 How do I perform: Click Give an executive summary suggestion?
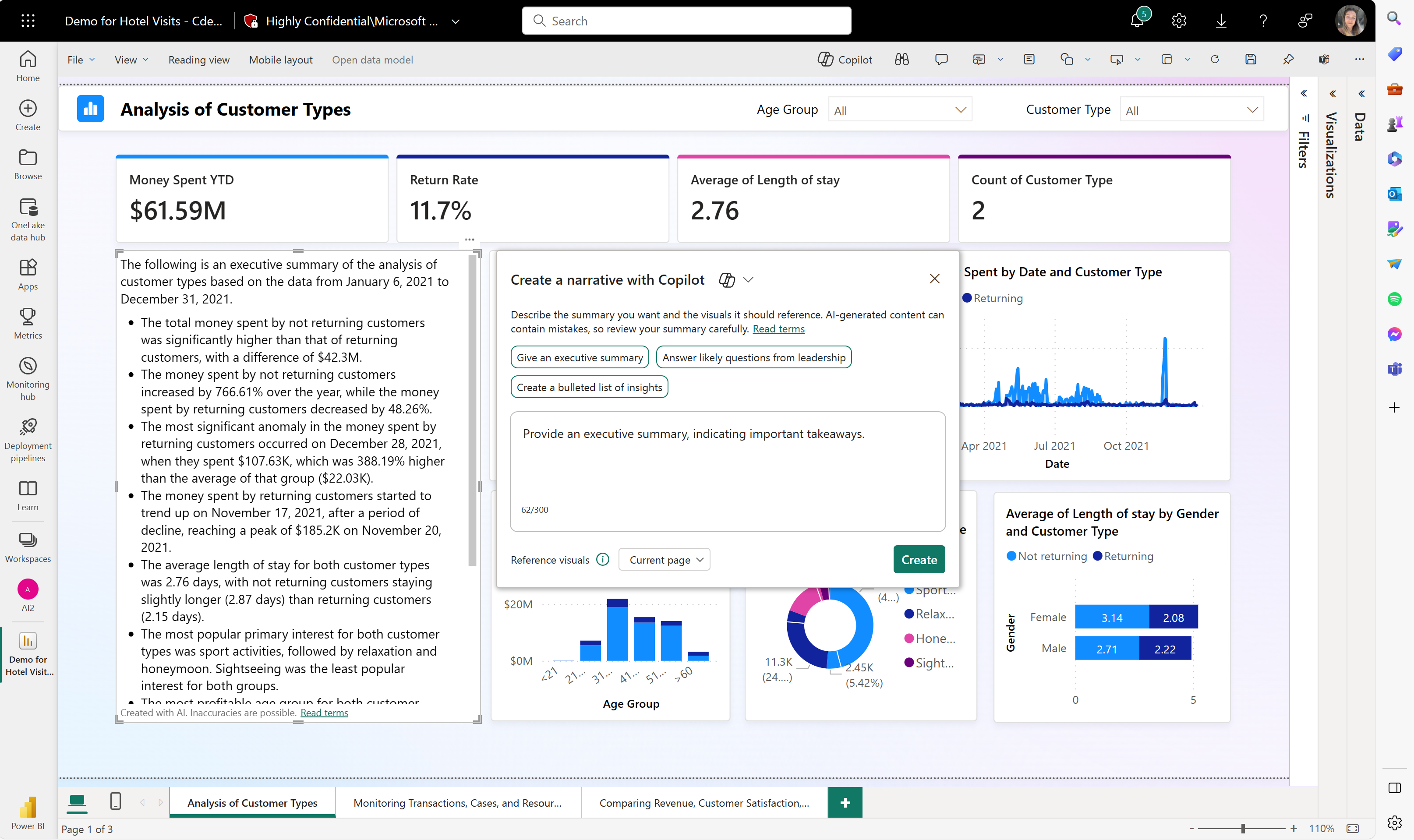tap(580, 358)
